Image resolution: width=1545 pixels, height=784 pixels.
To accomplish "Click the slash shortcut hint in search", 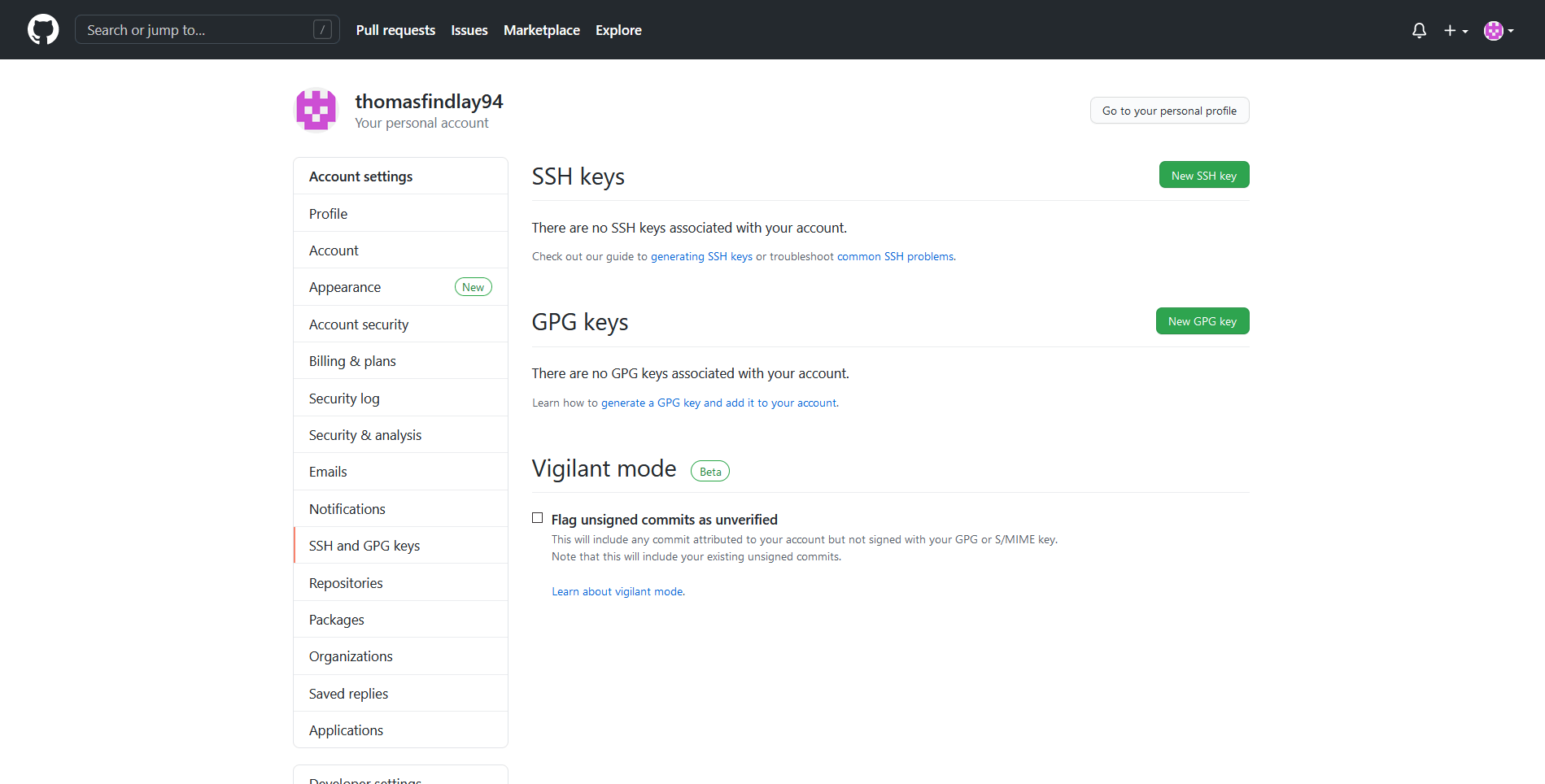I will (322, 30).
